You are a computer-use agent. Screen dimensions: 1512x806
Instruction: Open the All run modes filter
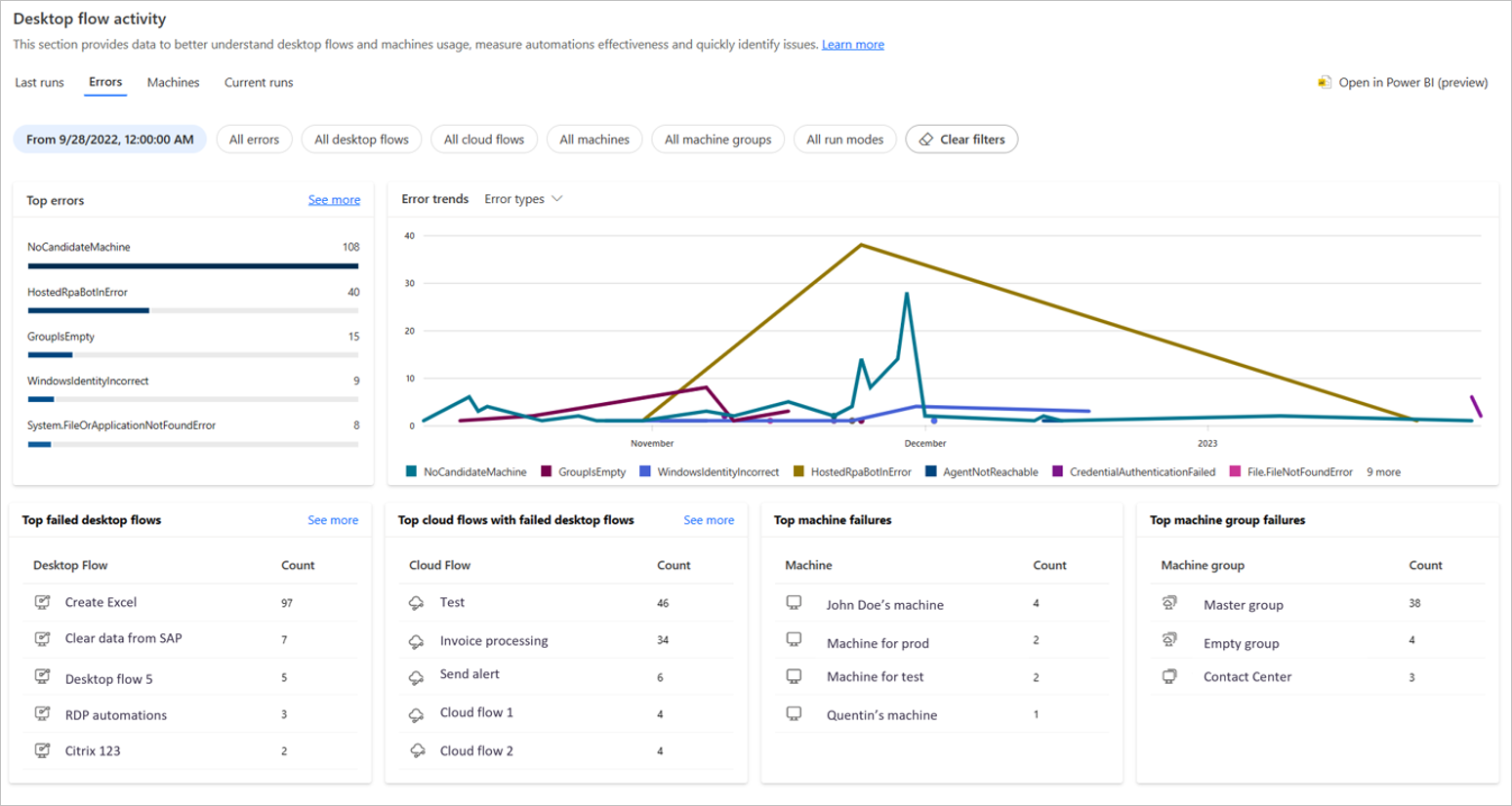(844, 139)
